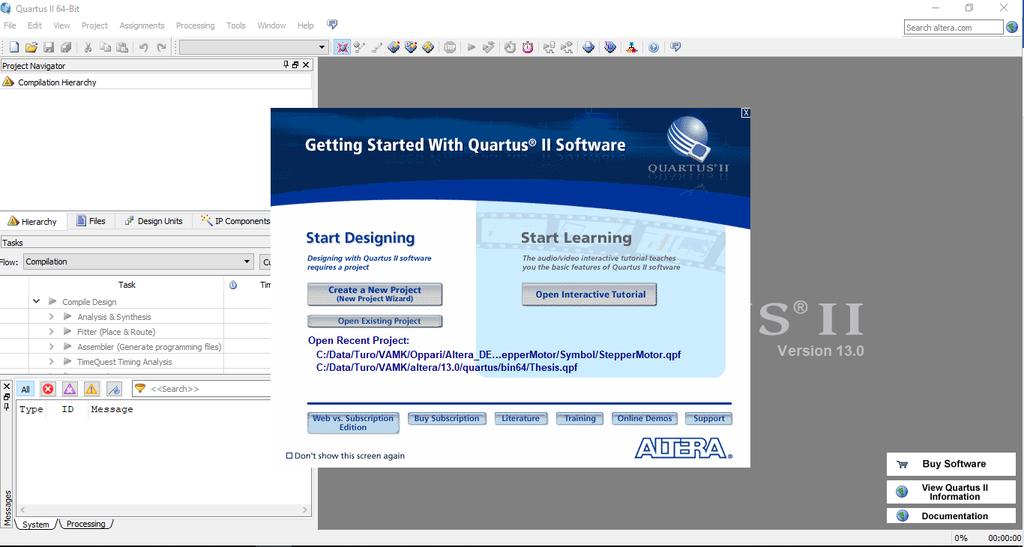Open TimeQuest Timing Analyzer pink clock icon

click(x=528, y=47)
